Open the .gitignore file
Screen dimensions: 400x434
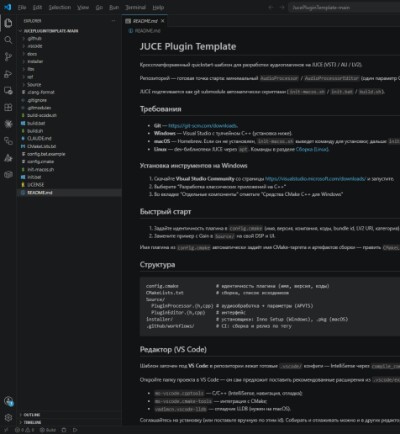coord(69,100)
